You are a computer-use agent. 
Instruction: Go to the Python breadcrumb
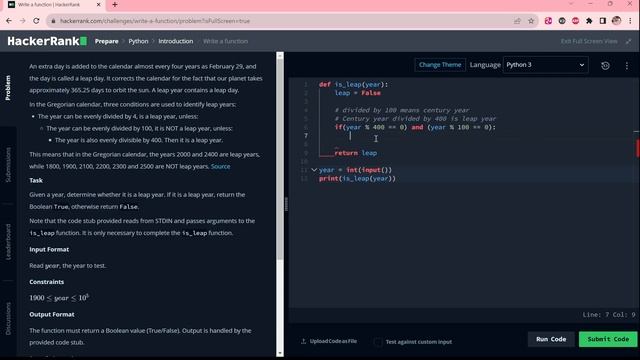pyautogui.click(x=138, y=41)
